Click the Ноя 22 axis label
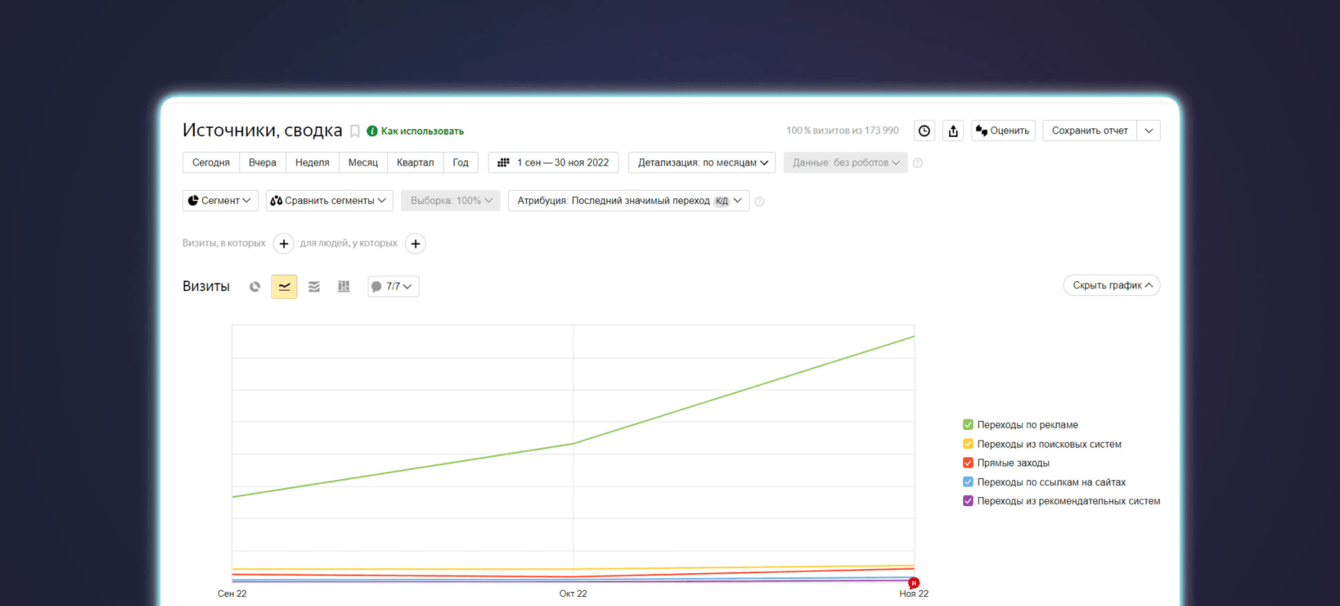The width and height of the screenshot is (1340, 606). (914, 594)
